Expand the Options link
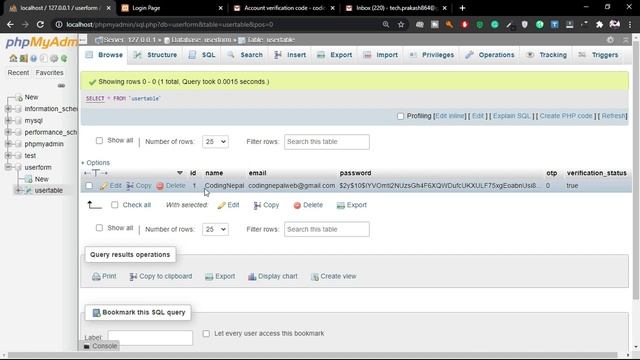This screenshot has width=640, height=360. 96,163
